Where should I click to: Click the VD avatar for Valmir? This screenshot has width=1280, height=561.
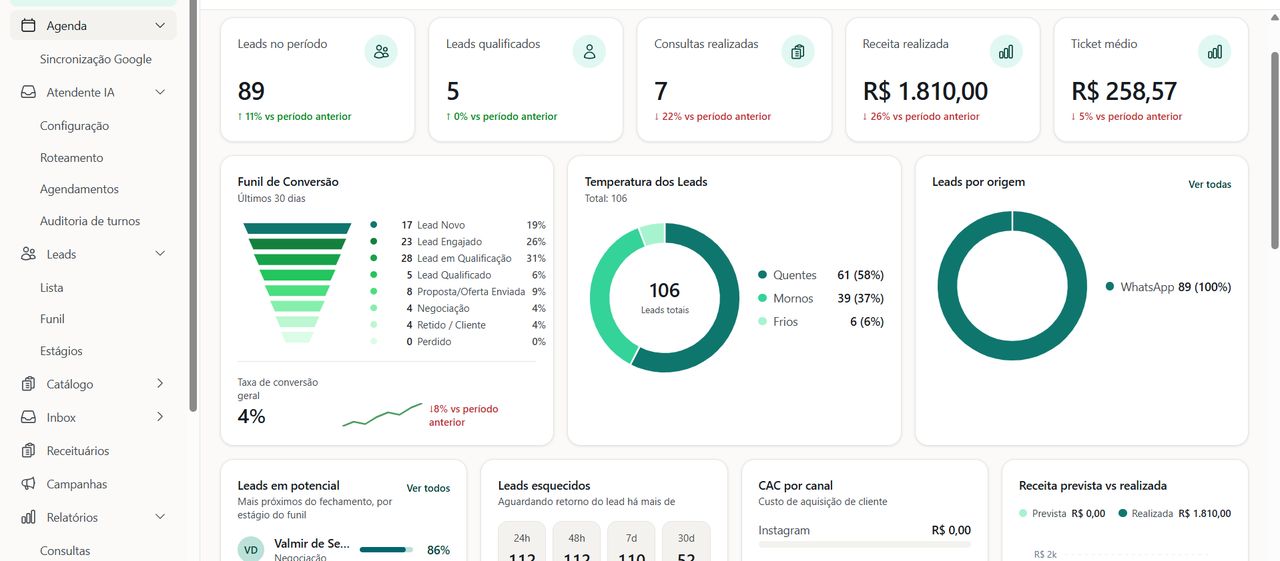click(251, 549)
